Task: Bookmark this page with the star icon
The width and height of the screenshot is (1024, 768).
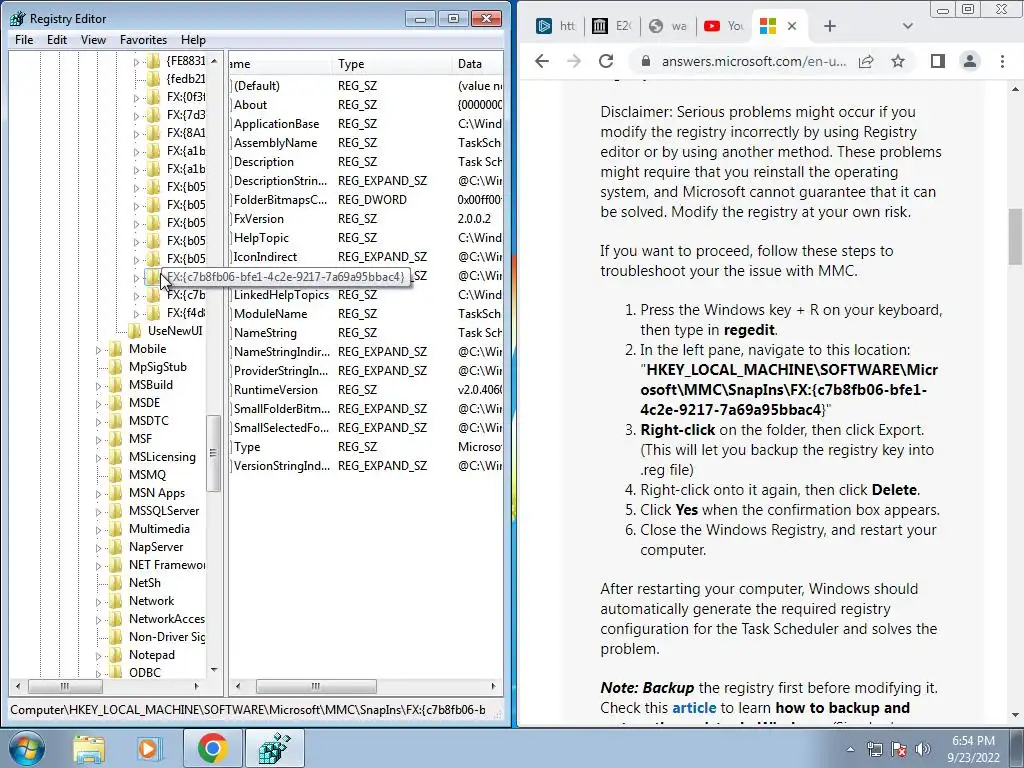Action: coord(898,61)
